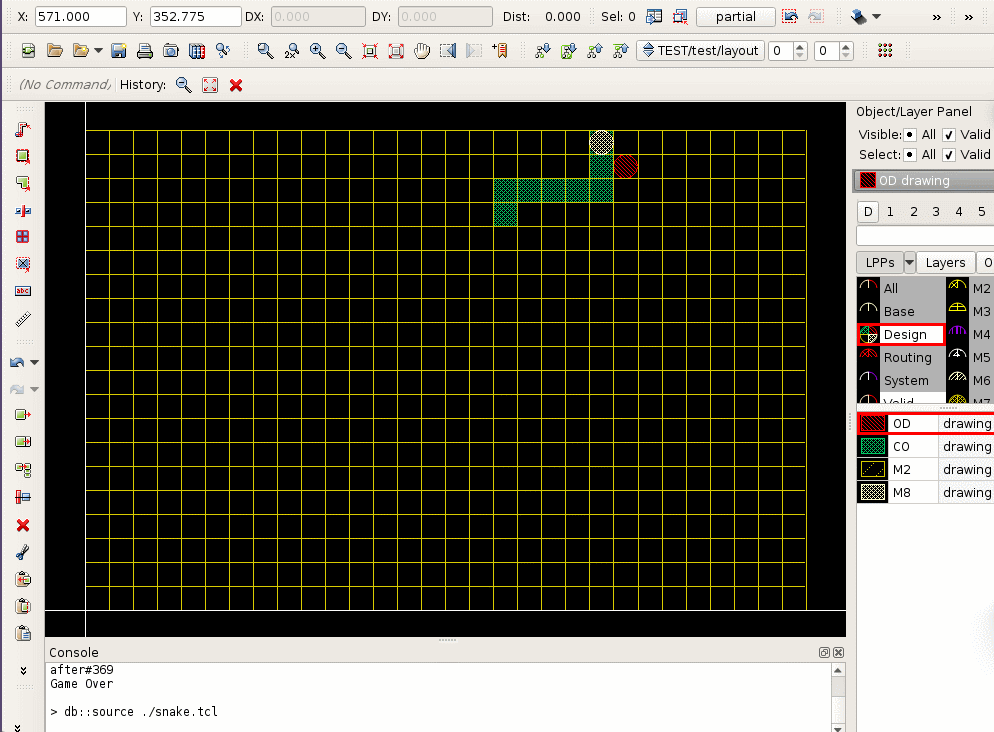Clear history with red X icon
This screenshot has width=994, height=732.
236,85
